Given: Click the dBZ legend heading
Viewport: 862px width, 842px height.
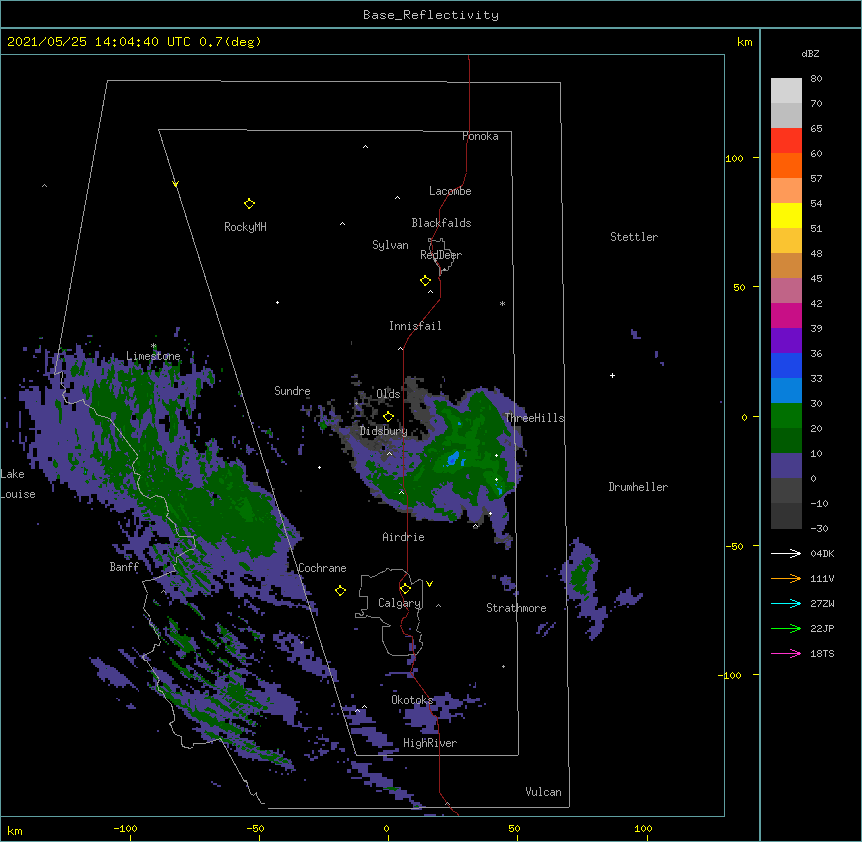Looking at the screenshot, I should pos(810,53).
